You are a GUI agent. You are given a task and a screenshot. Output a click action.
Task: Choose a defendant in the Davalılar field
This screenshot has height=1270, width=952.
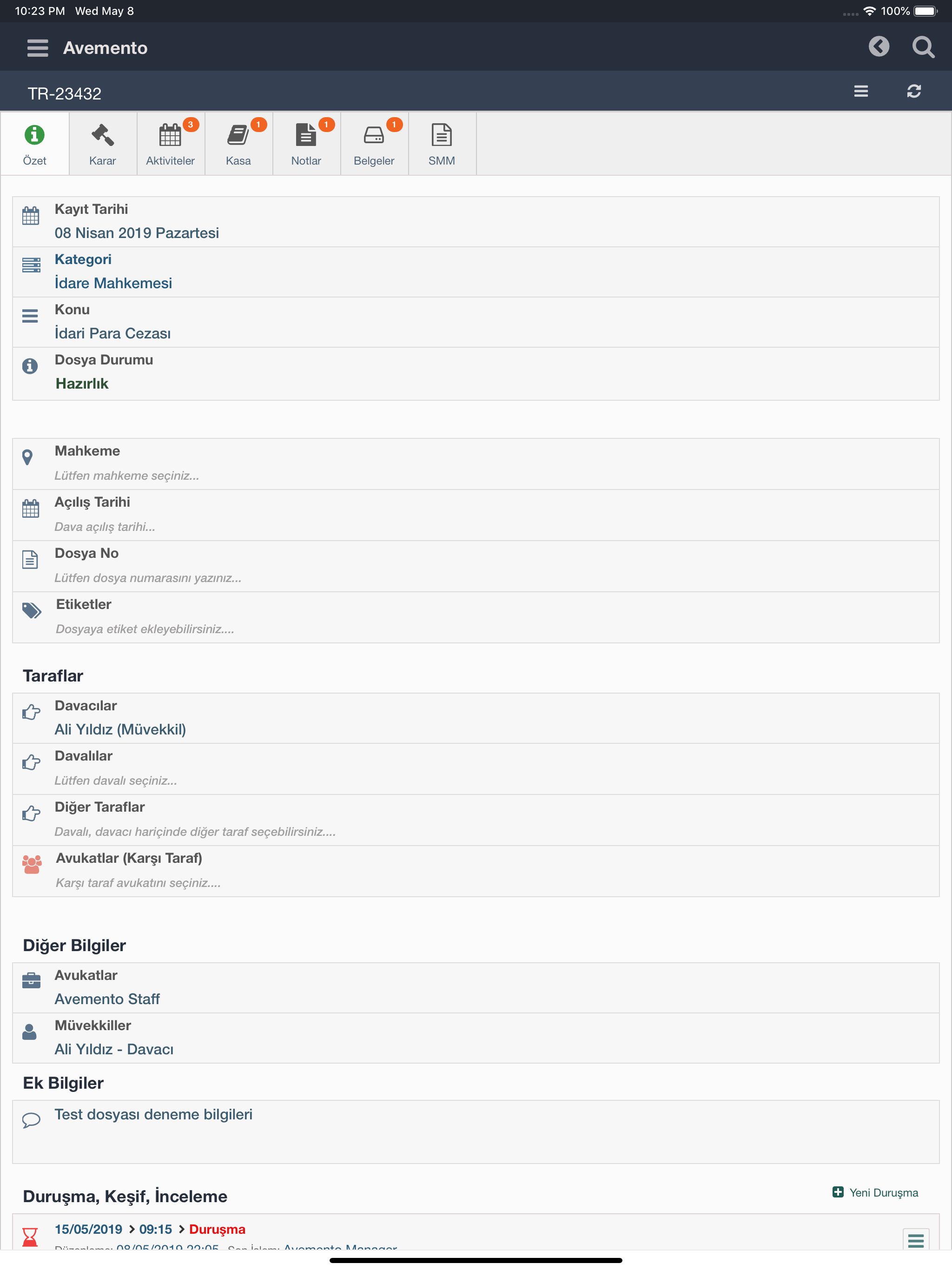(x=476, y=769)
